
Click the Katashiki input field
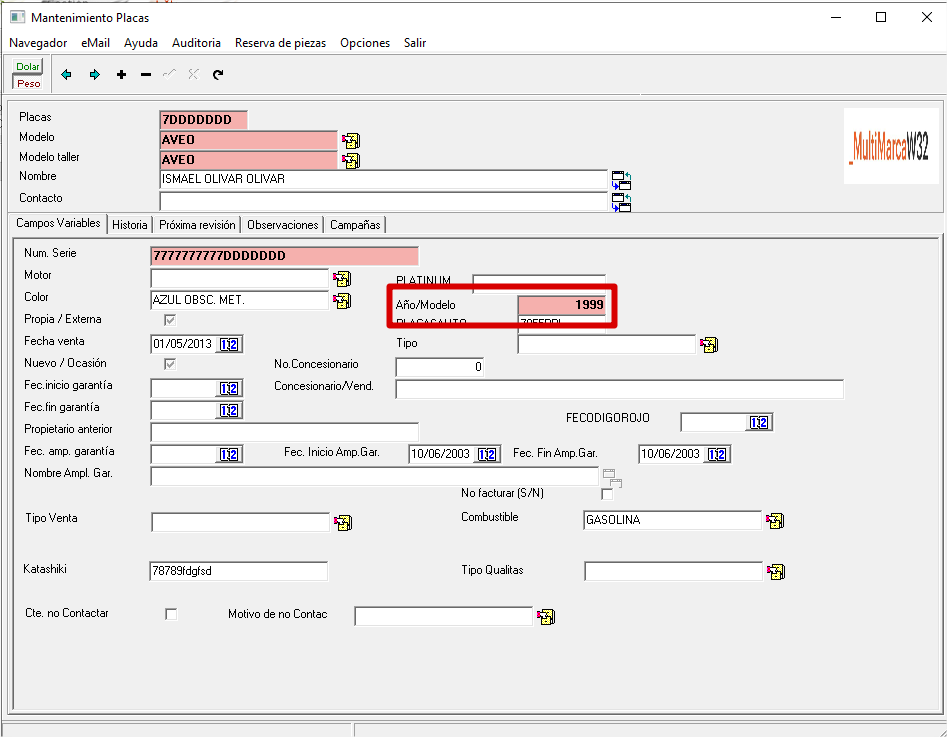(239, 571)
